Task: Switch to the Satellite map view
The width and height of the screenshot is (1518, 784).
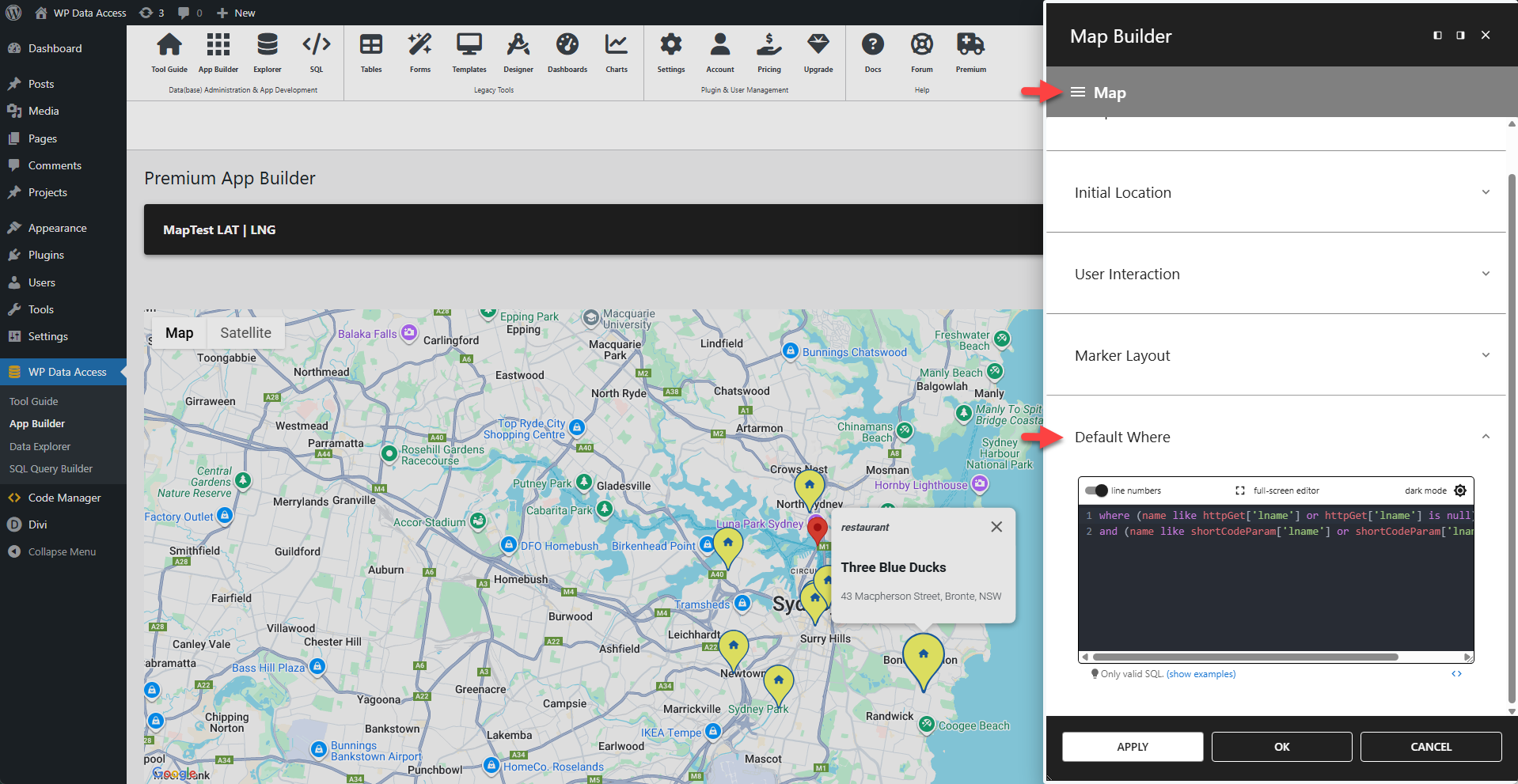Action: [x=245, y=332]
